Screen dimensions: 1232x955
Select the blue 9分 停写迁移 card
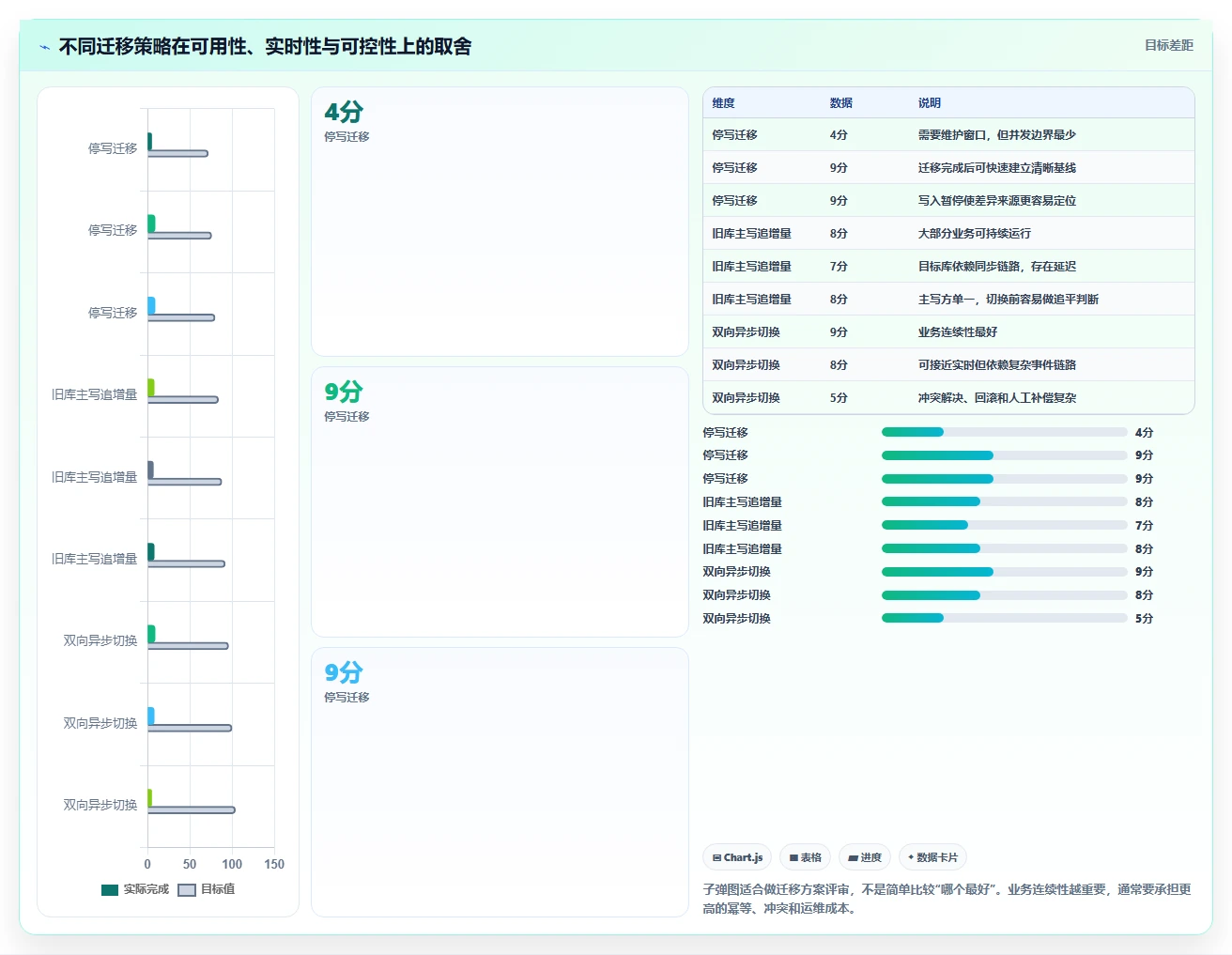[x=500, y=782]
